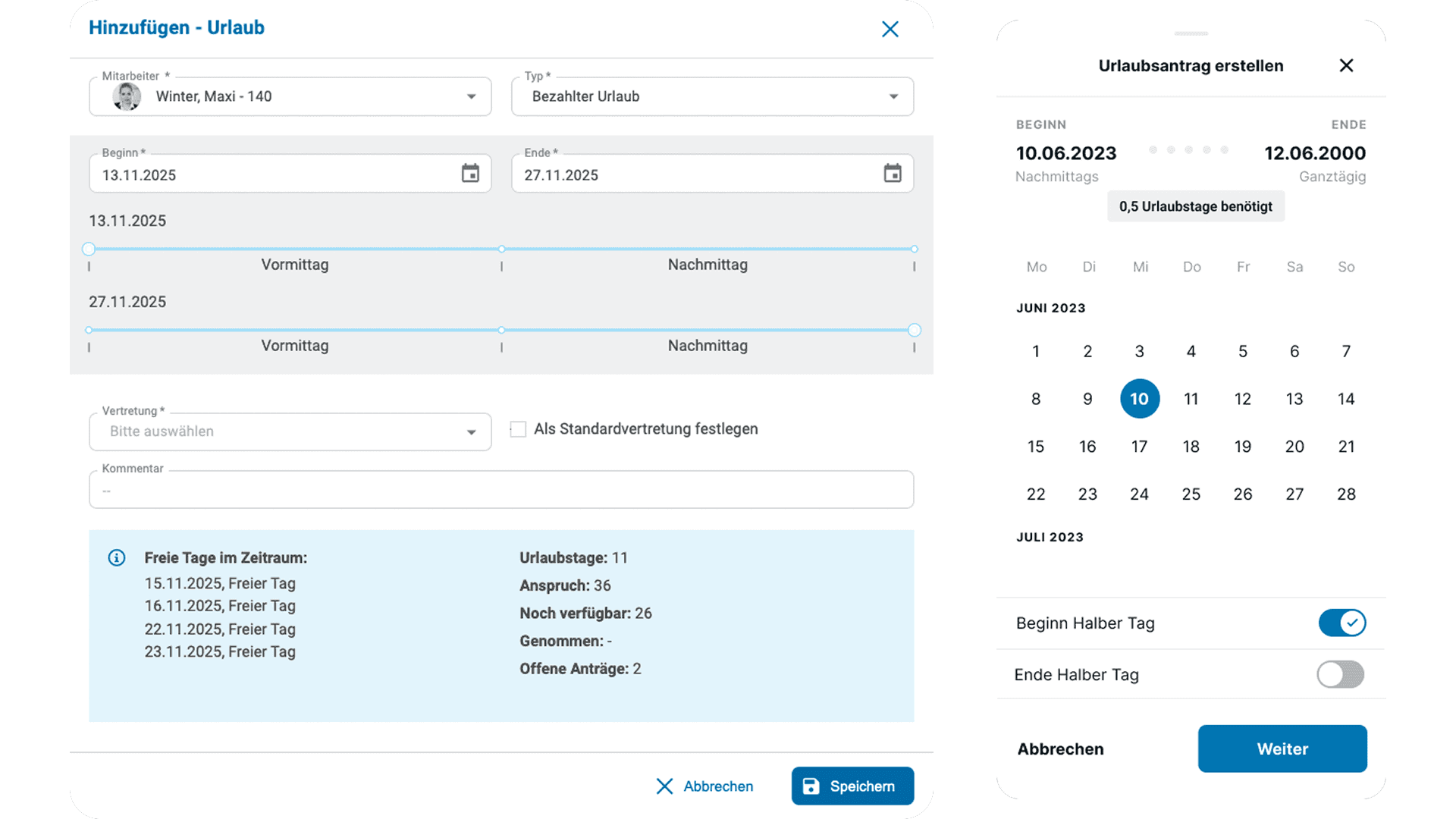Image resolution: width=1456 pixels, height=819 pixels.
Task: Enable the Ende Halber Tag switch
Action: 1341,674
